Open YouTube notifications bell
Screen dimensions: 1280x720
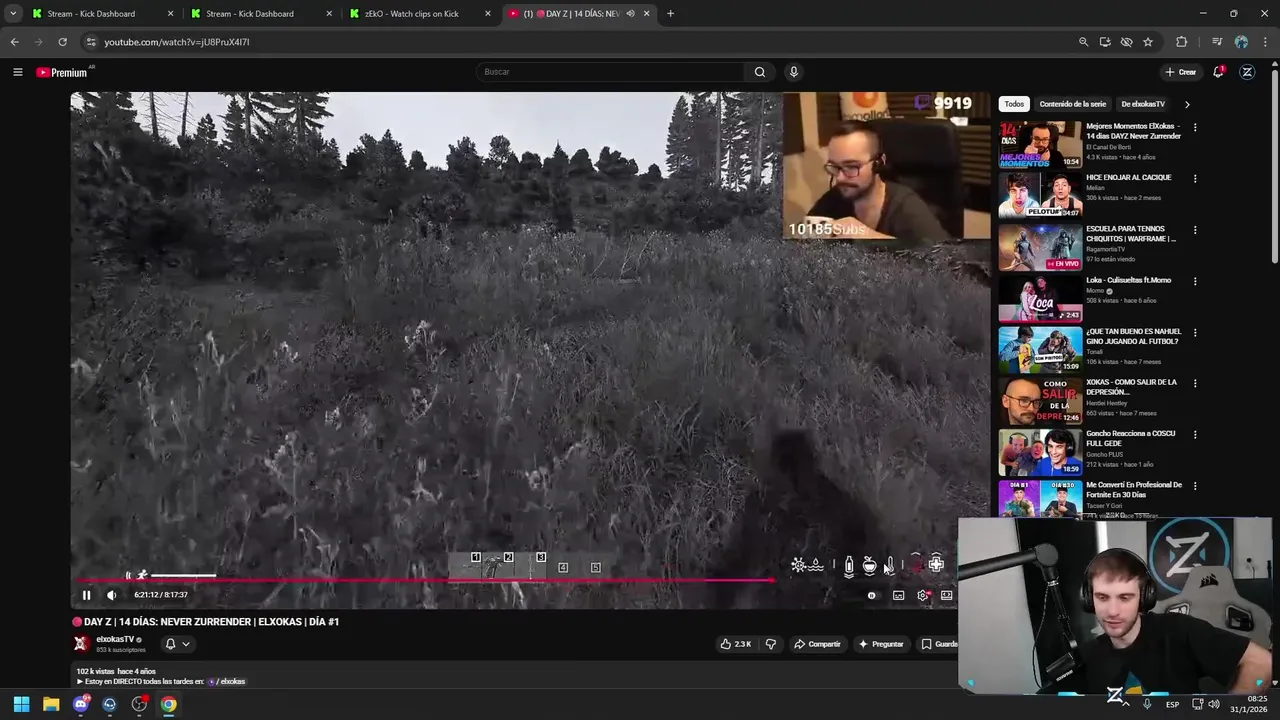click(1218, 72)
